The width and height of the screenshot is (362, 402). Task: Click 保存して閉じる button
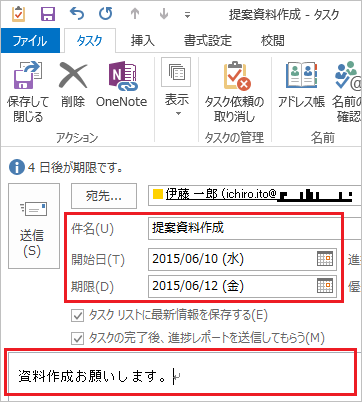click(28, 92)
